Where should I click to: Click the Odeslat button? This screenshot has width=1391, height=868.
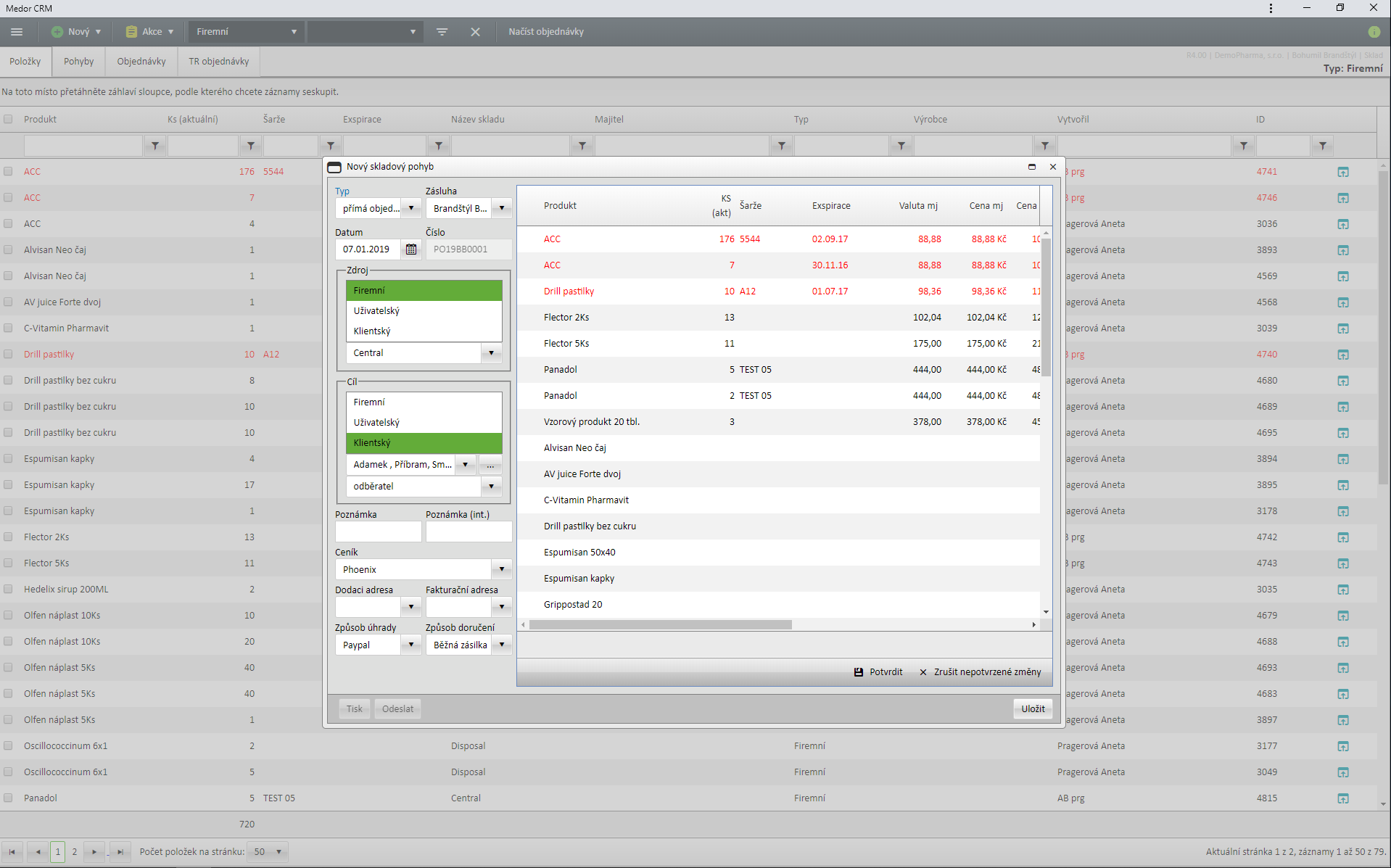click(x=398, y=709)
